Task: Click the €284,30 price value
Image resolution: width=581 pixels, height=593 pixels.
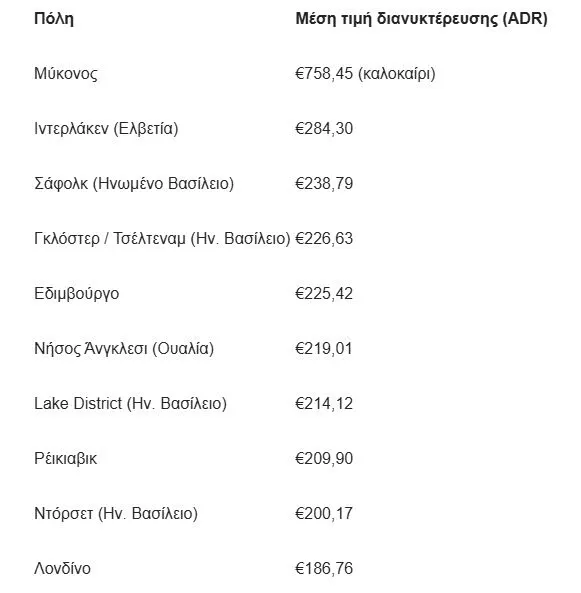Action: pos(324,129)
